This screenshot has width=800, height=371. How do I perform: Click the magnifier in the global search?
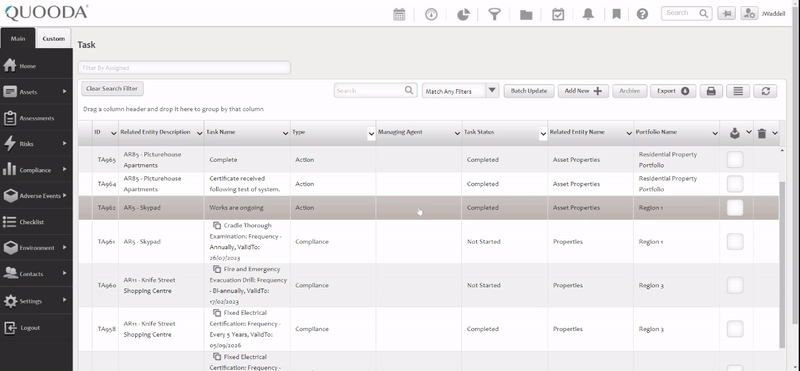click(704, 13)
